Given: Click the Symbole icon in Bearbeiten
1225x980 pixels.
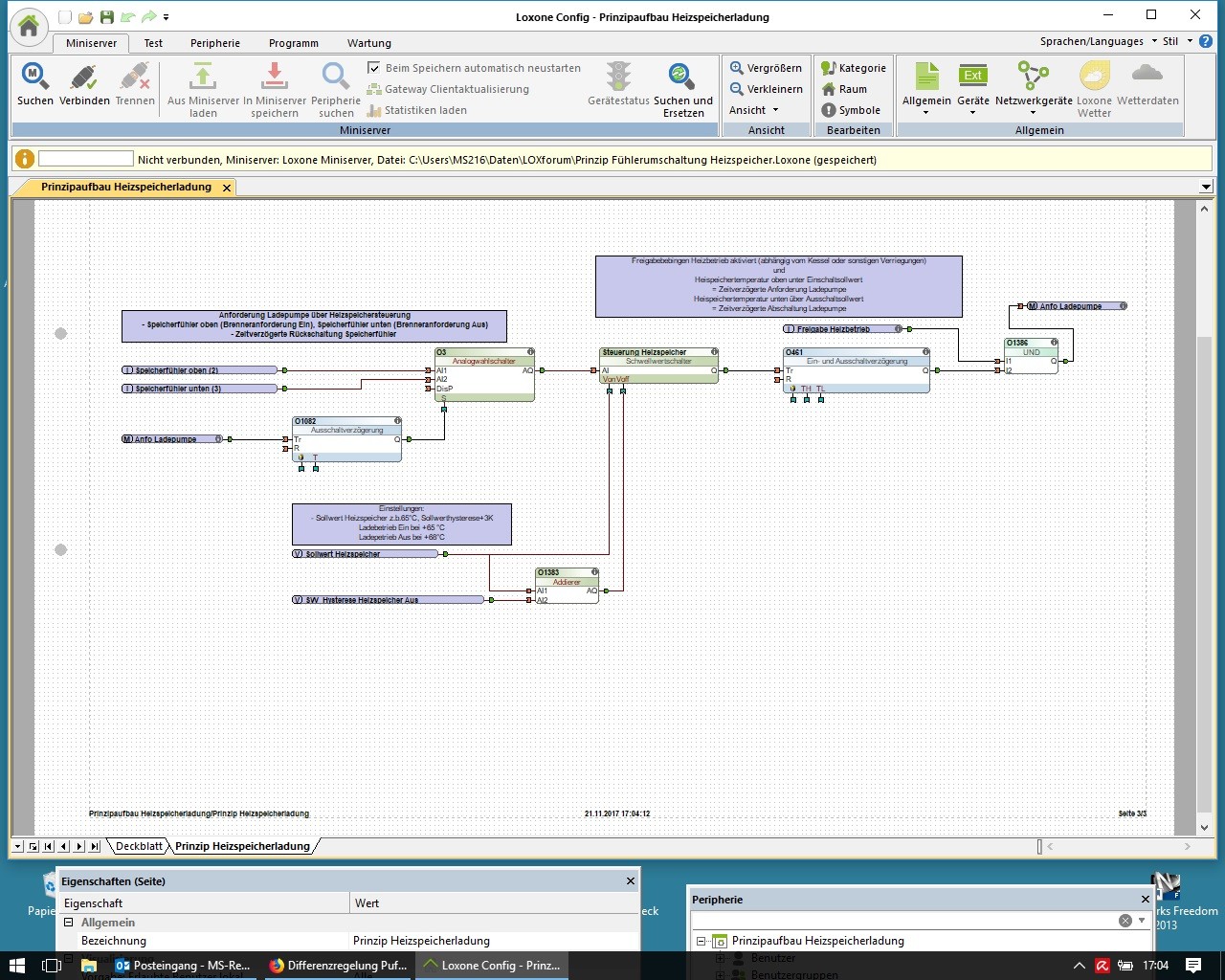Looking at the screenshot, I should click(x=829, y=110).
